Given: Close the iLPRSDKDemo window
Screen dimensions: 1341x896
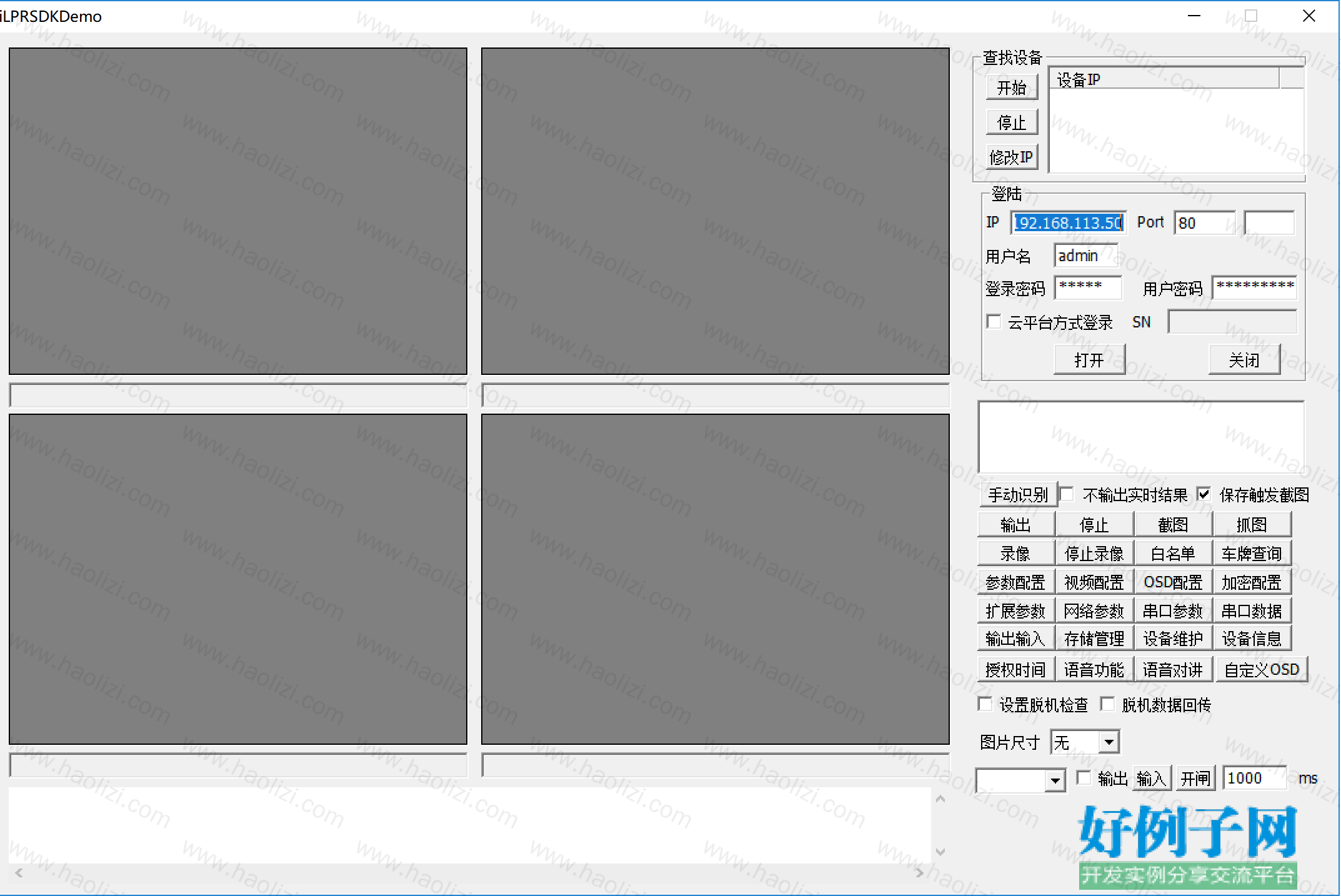Looking at the screenshot, I should pyautogui.click(x=1309, y=16).
